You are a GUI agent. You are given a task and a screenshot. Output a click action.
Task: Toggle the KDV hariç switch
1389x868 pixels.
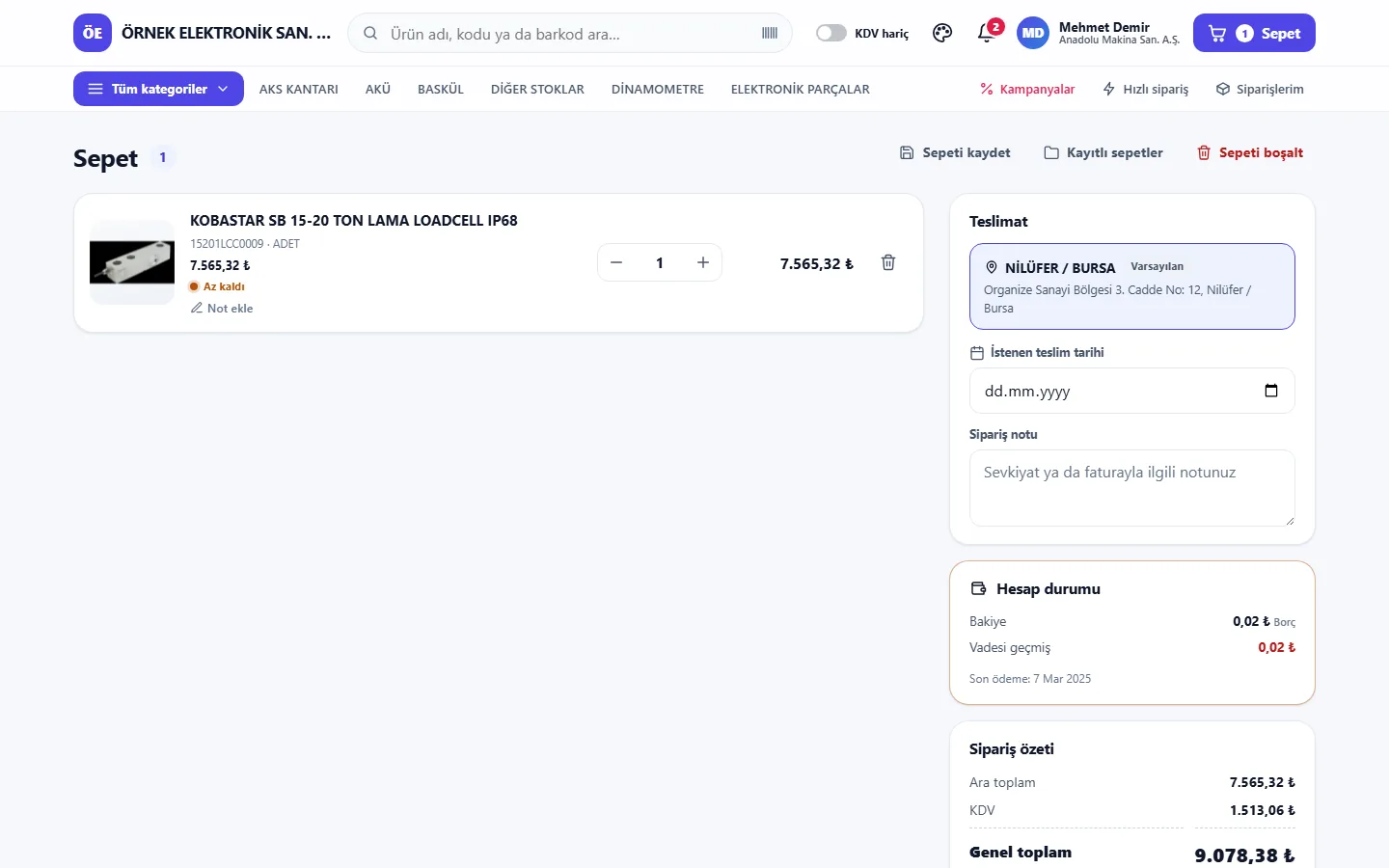click(831, 33)
